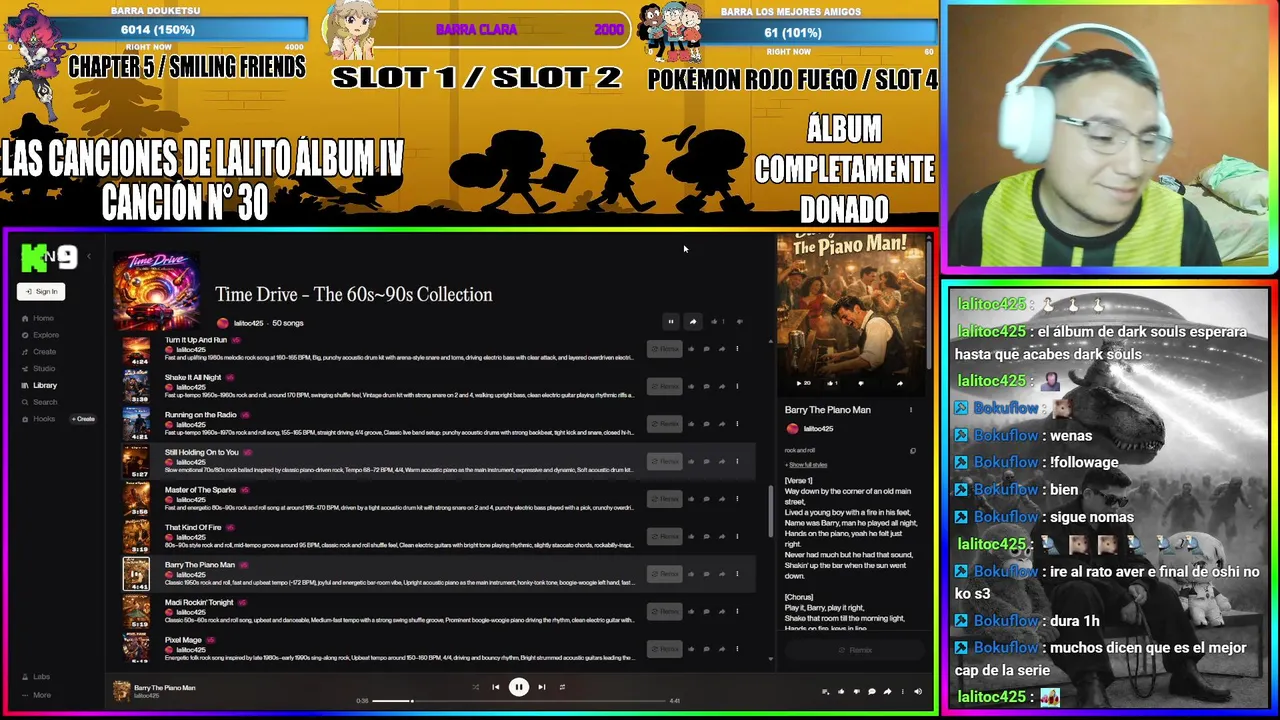Open the Time Drive album cover

(x=156, y=290)
